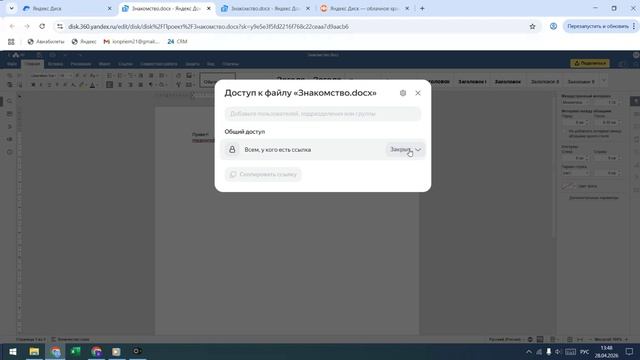Click the "Масштаб 100%" zoom indicator
Viewport: 640px width, 360px height.
click(608, 339)
